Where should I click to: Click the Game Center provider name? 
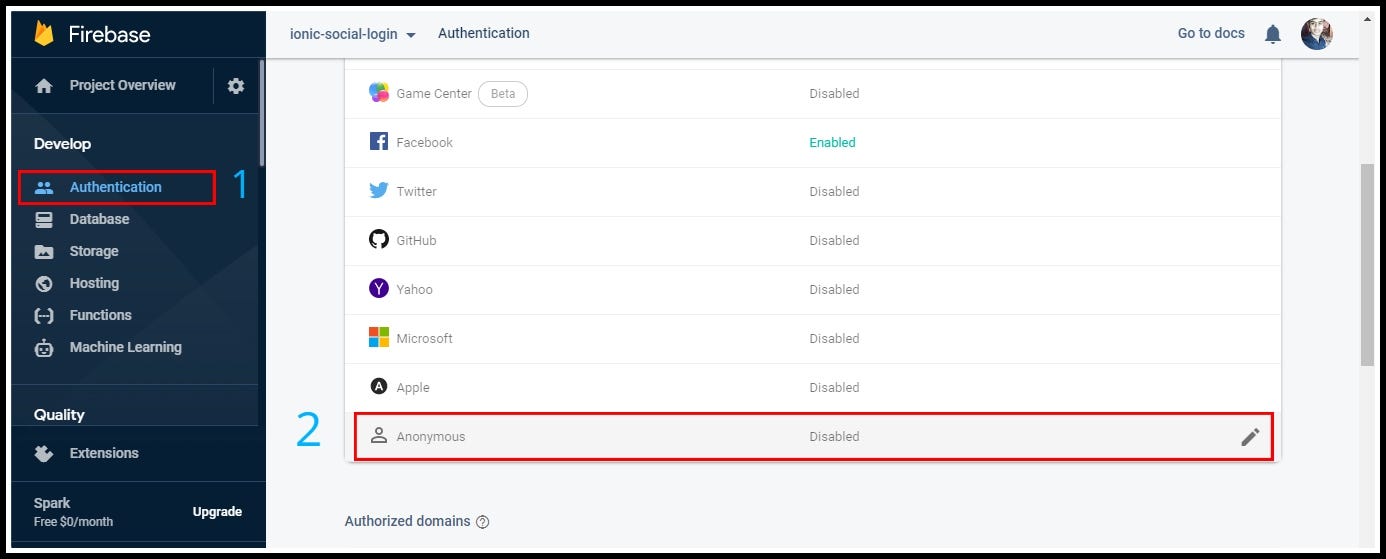434,93
